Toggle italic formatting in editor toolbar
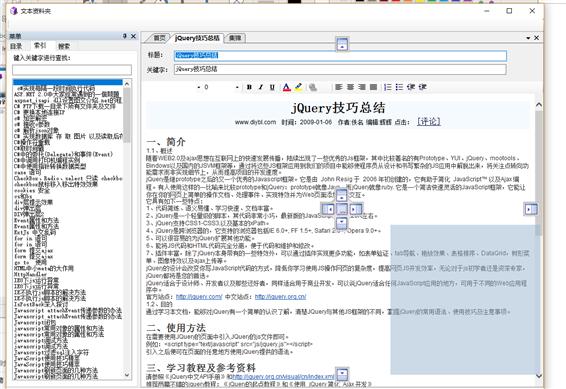566x389 pixels. (x=261, y=87)
